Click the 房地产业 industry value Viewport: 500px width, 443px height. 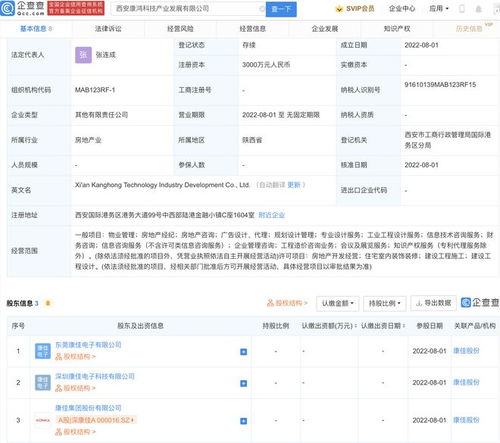tap(88, 140)
